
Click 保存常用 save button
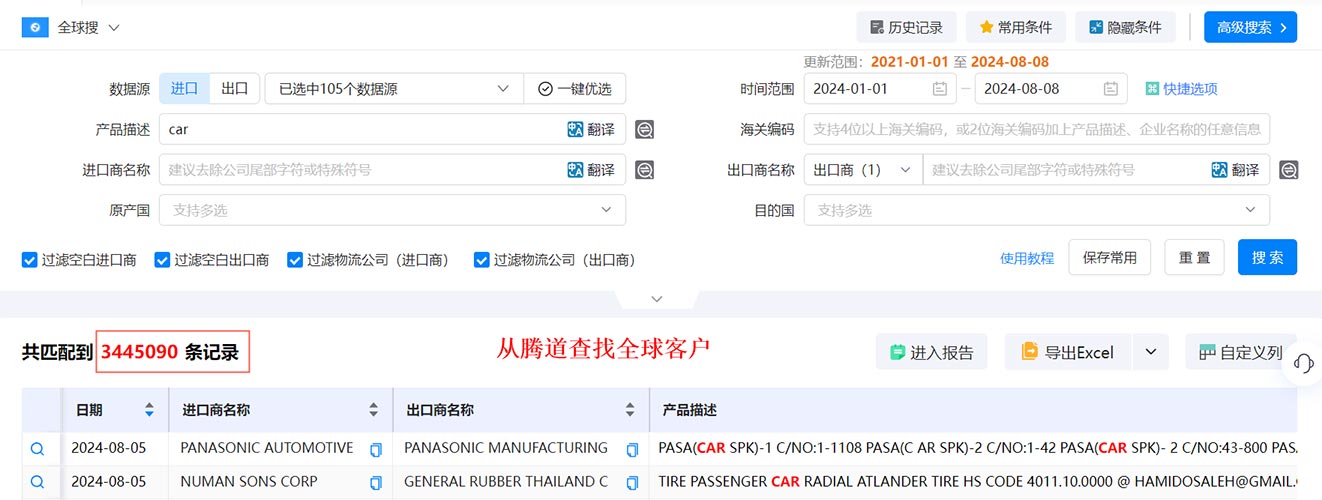[x=1110, y=257]
